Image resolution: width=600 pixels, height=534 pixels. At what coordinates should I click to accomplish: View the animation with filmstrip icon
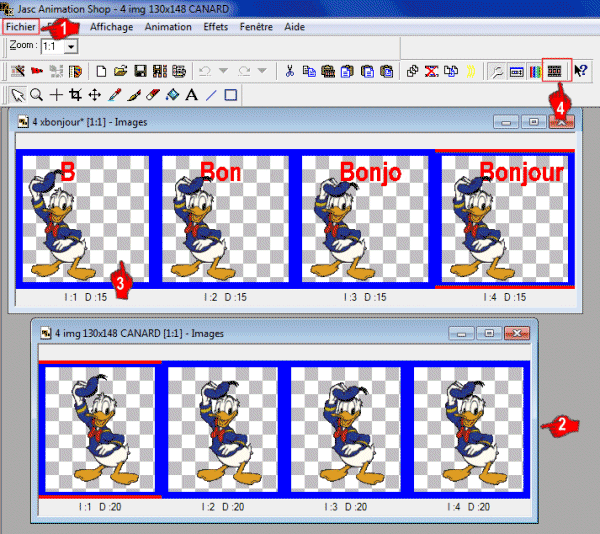point(554,71)
